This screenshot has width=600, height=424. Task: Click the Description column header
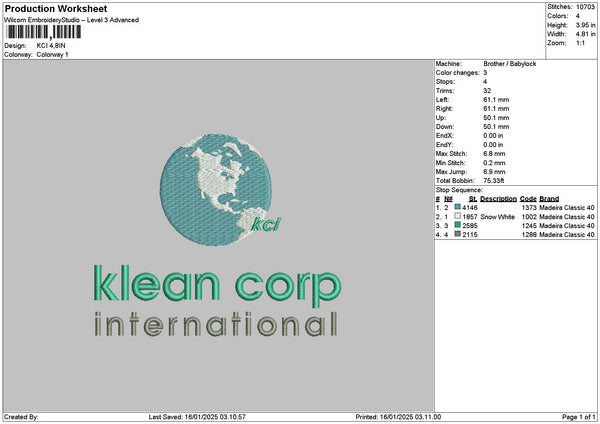(498, 199)
